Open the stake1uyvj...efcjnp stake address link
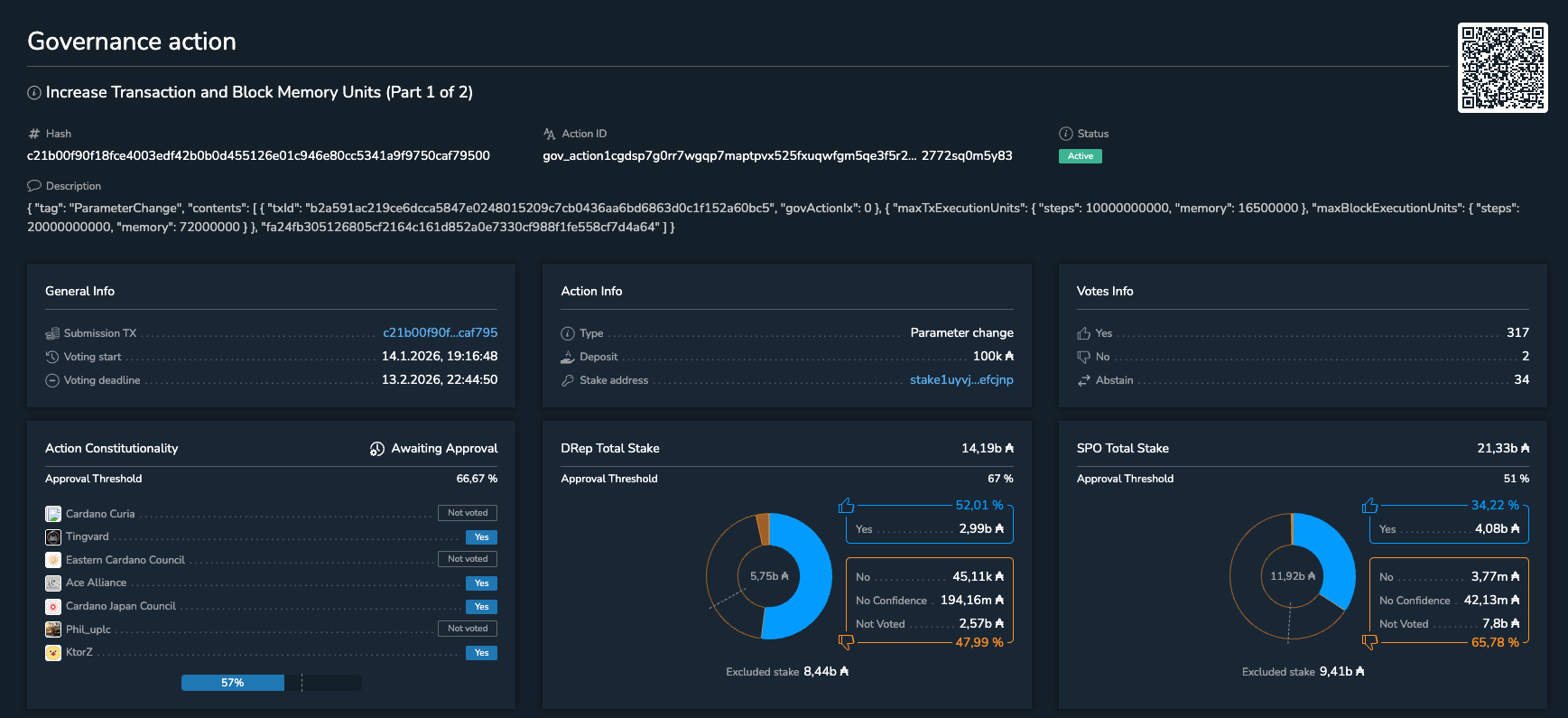 [x=961, y=379]
